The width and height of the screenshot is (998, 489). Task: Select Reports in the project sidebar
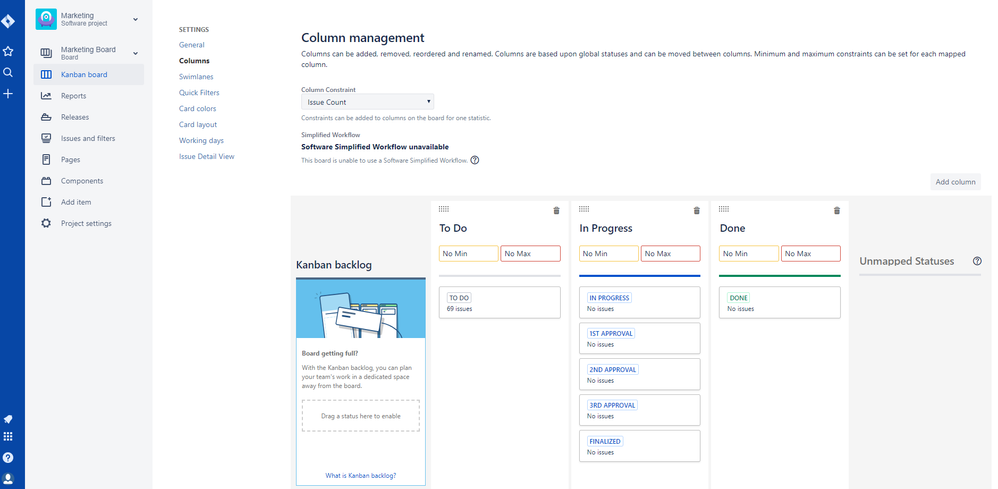[x=73, y=96]
